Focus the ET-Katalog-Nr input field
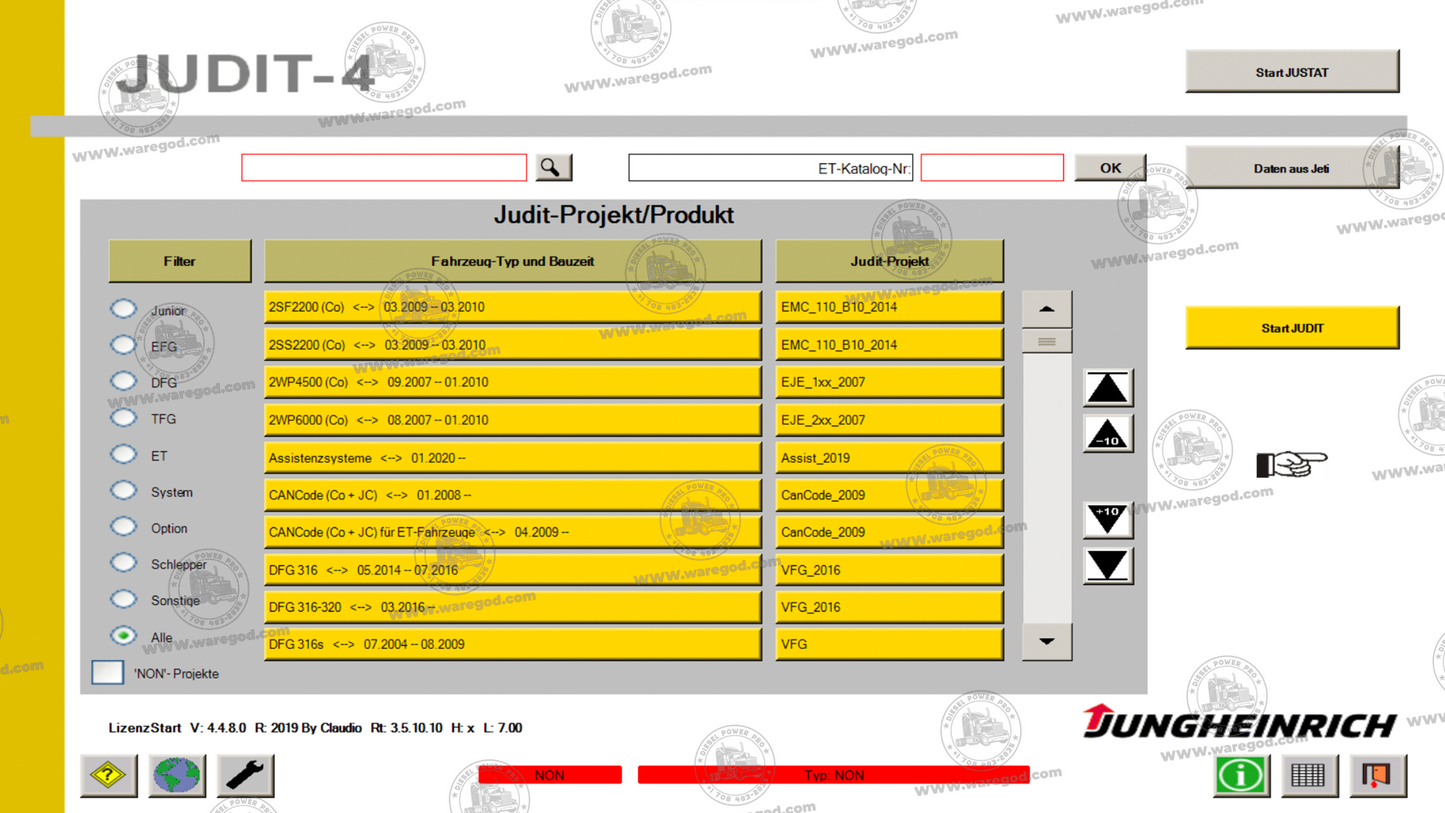 coord(992,167)
